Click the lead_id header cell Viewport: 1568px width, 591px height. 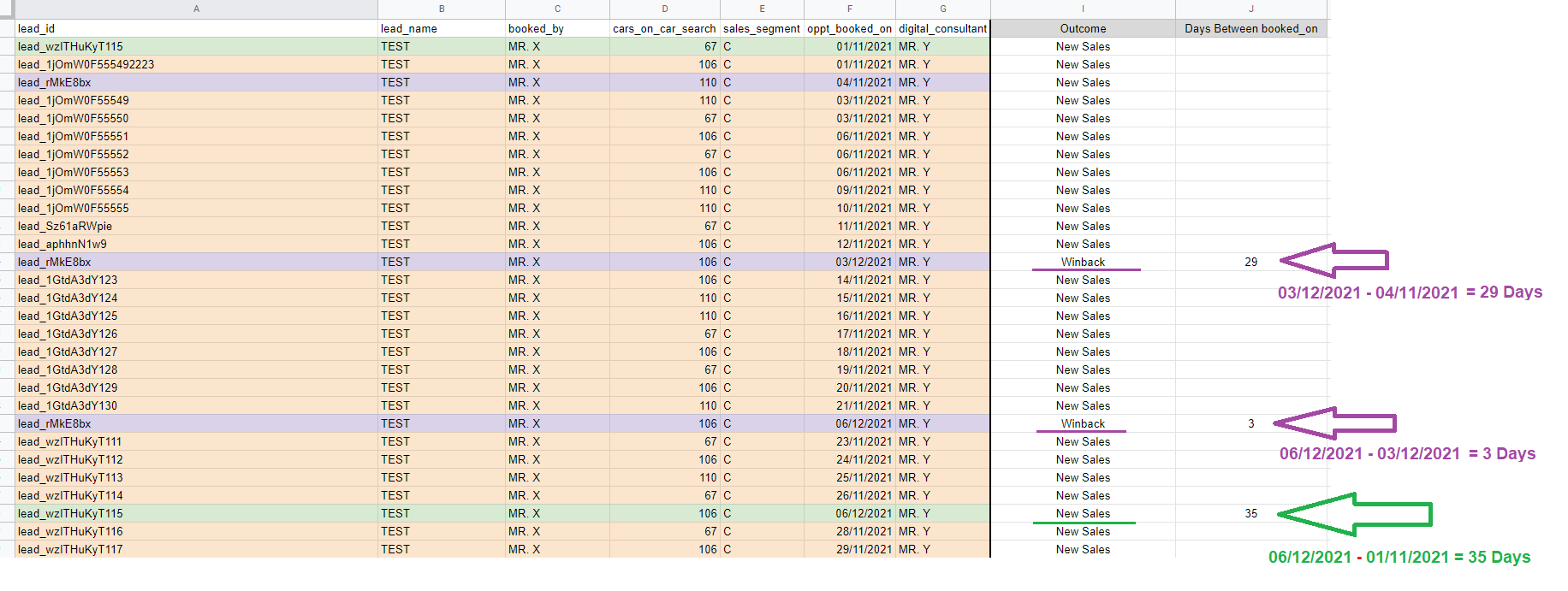pyautogui.click(x=196, y=28)
